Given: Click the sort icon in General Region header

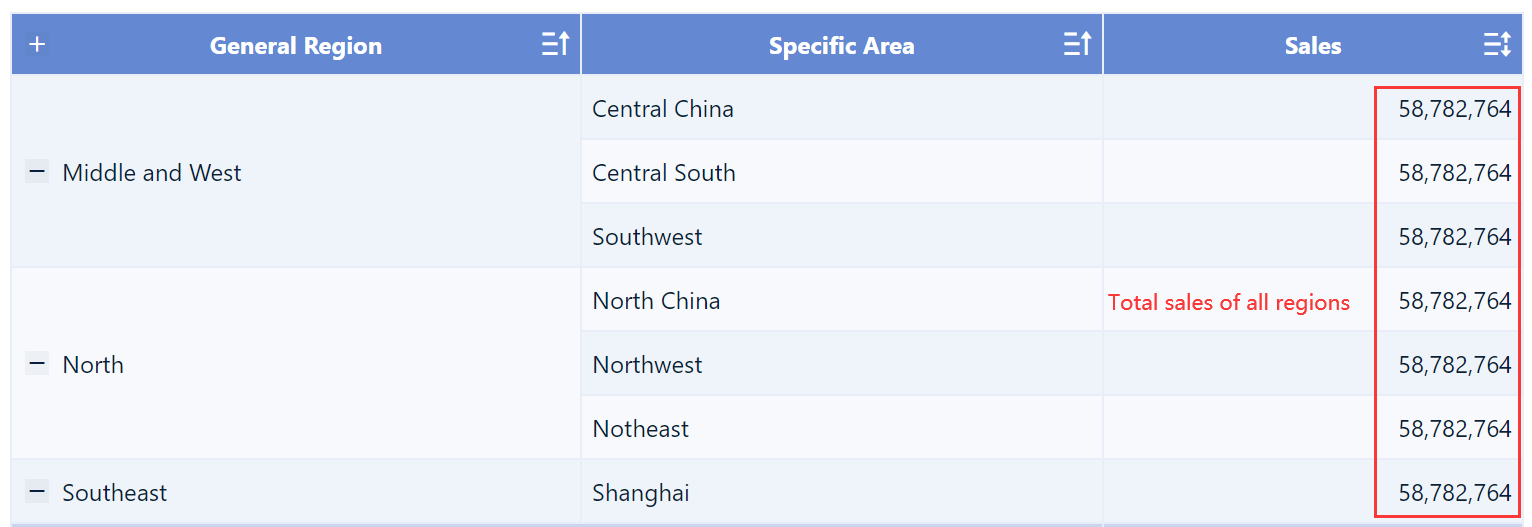Looking at the screenshot, I should point(555,45).
